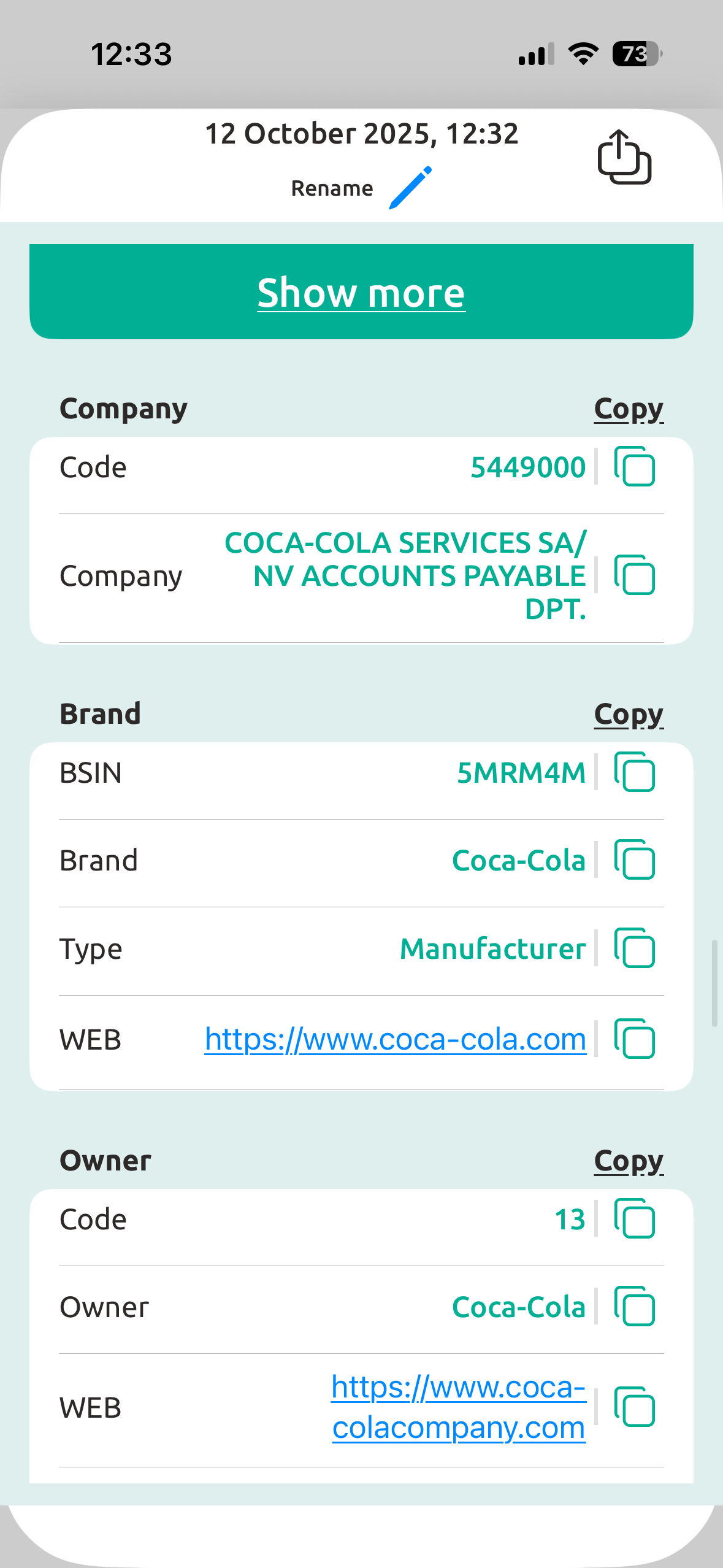This screenshot has width=723, height=1568.
Task: Copy the owner name Coca-Cola
Action: tap(633, 1307)
